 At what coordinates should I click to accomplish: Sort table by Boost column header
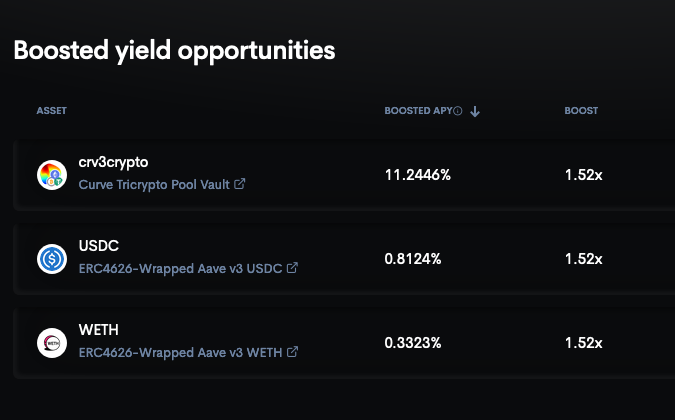point(581,111)
